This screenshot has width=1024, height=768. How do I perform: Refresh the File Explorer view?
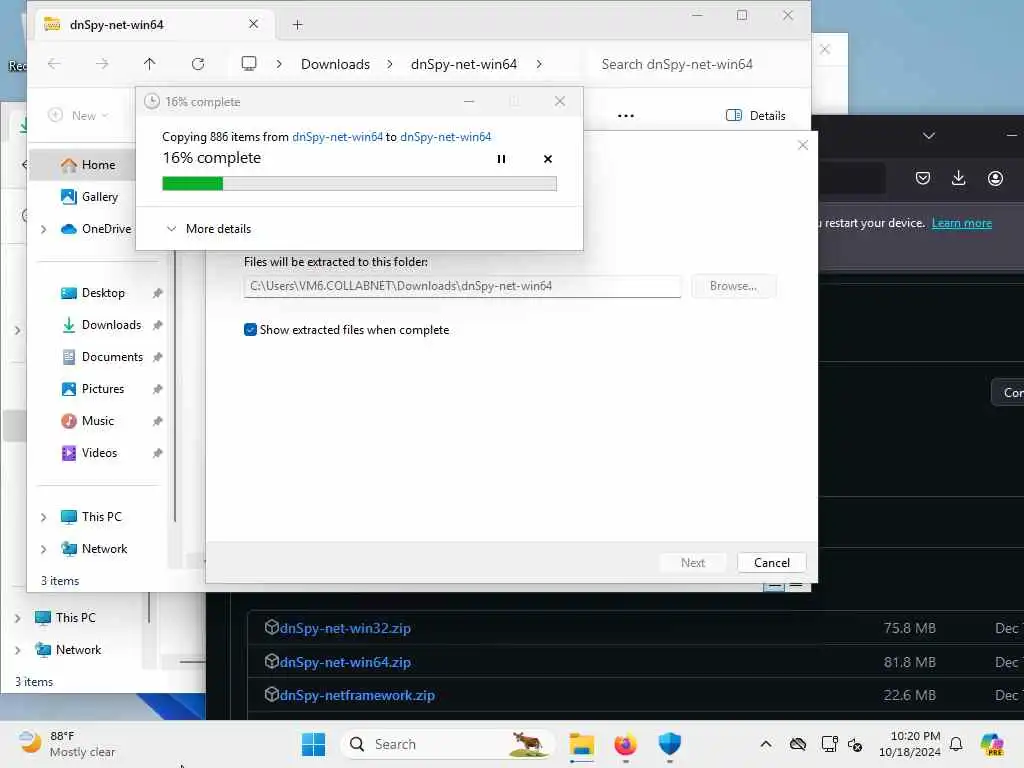(x=198, y=63)
